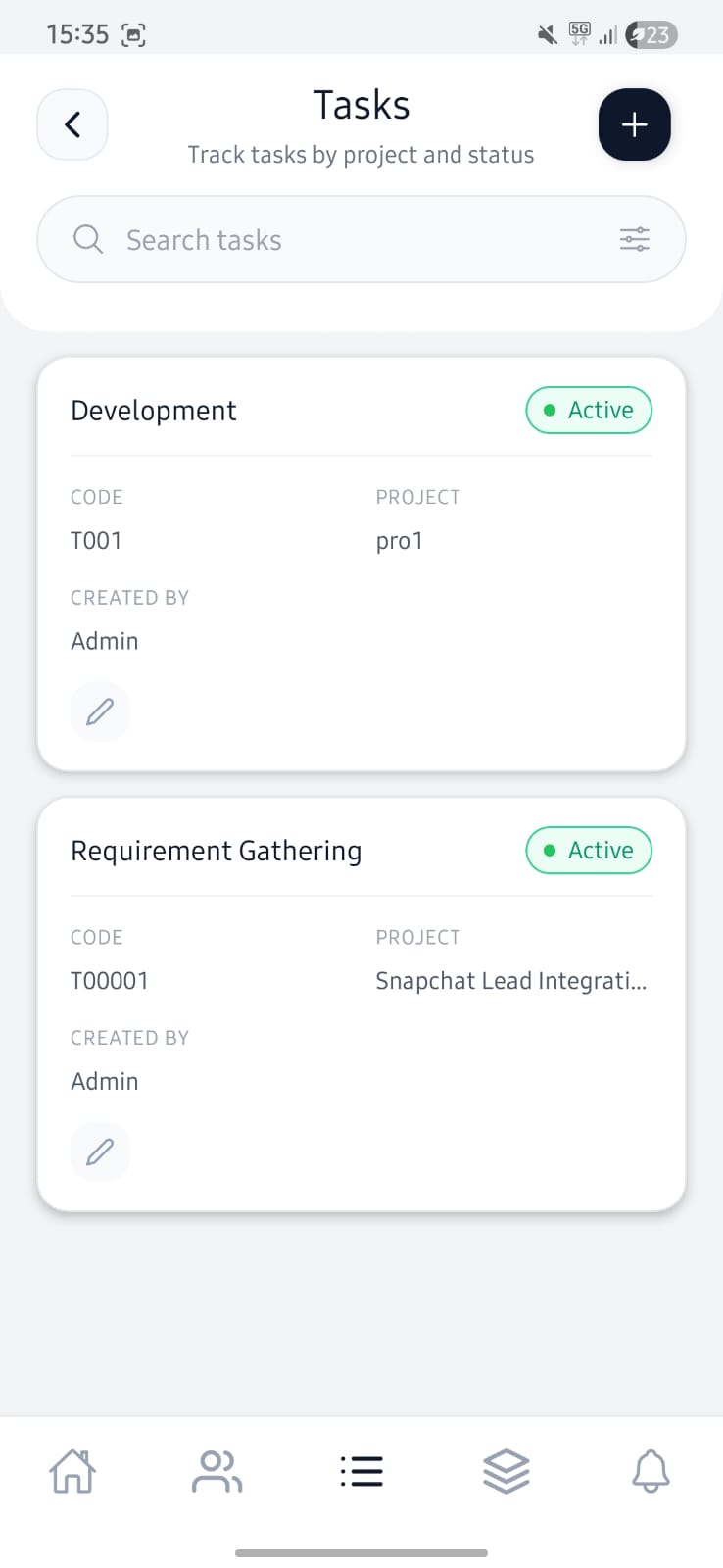Tap task code T00001
Screen dimensions: 723x1568
click(110, 981)
